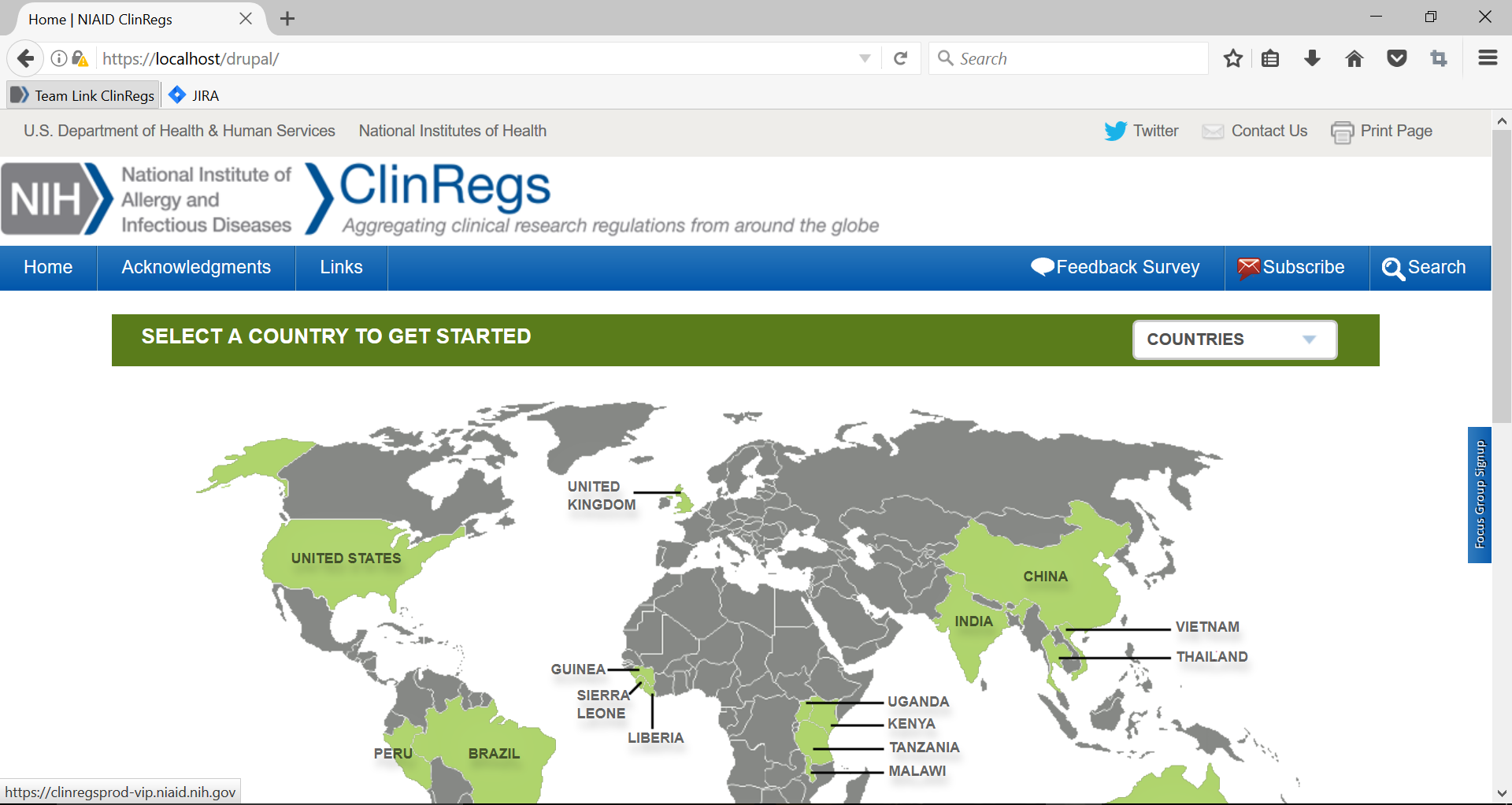Click the UGANDA map label

[x=918, y=702]
